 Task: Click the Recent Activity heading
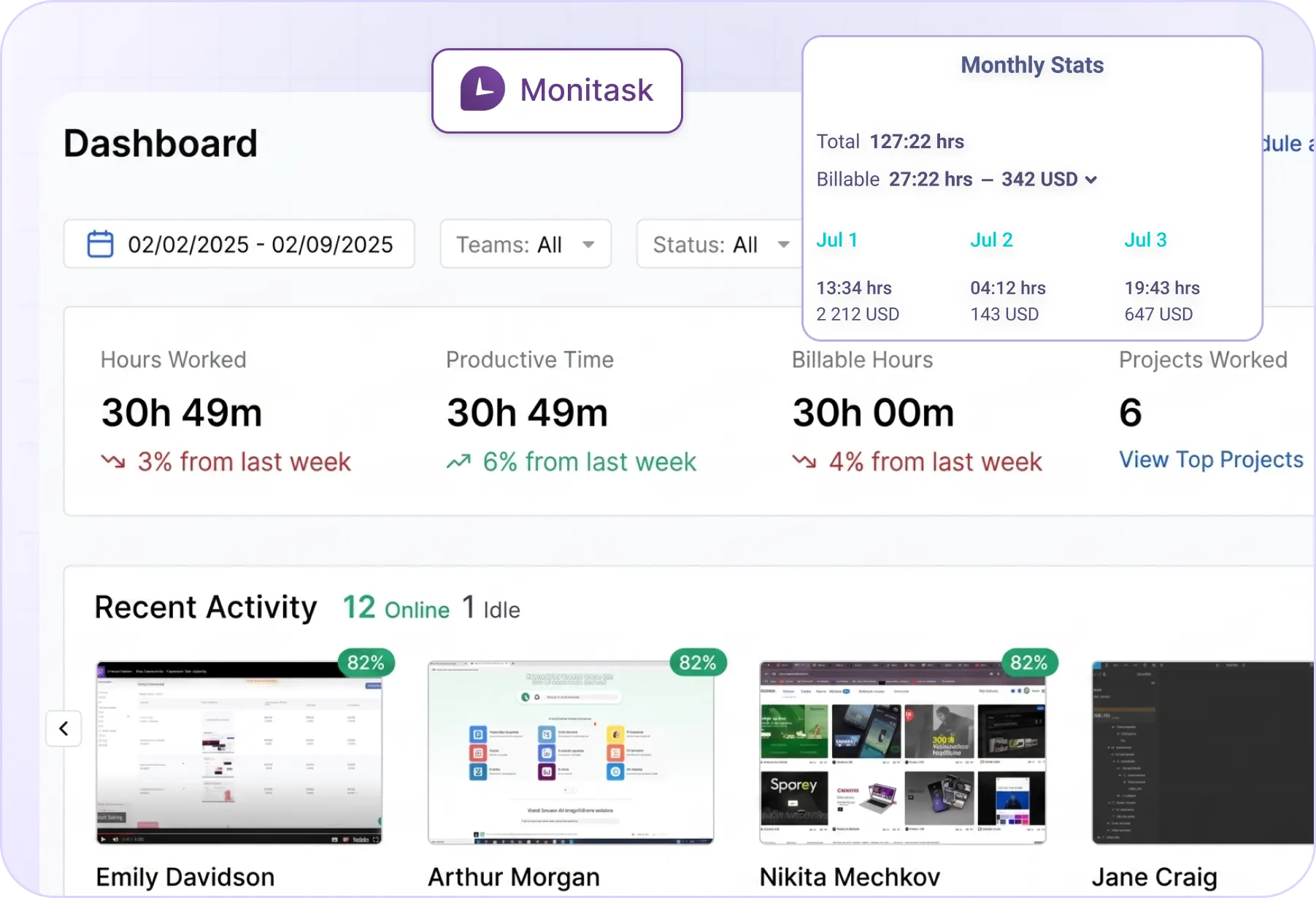tap(206, 607)
